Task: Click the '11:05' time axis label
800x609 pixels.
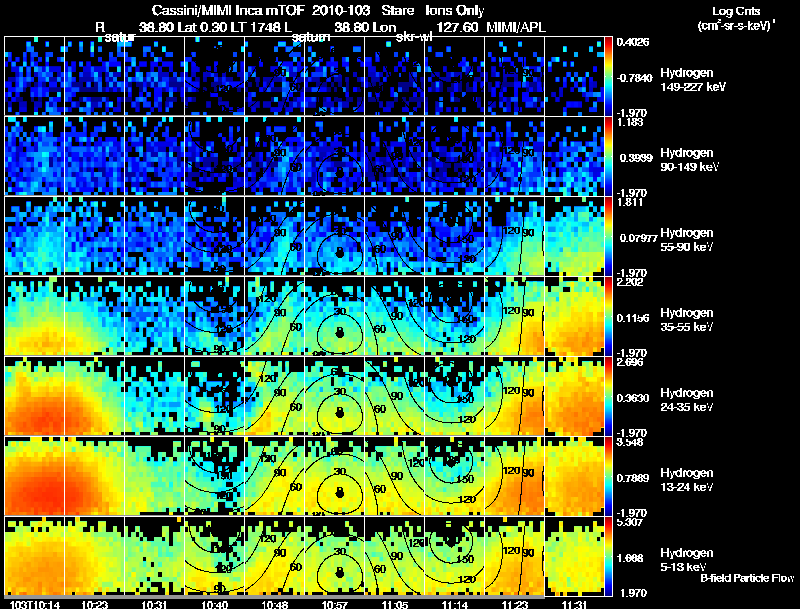Action: [395, 604]
